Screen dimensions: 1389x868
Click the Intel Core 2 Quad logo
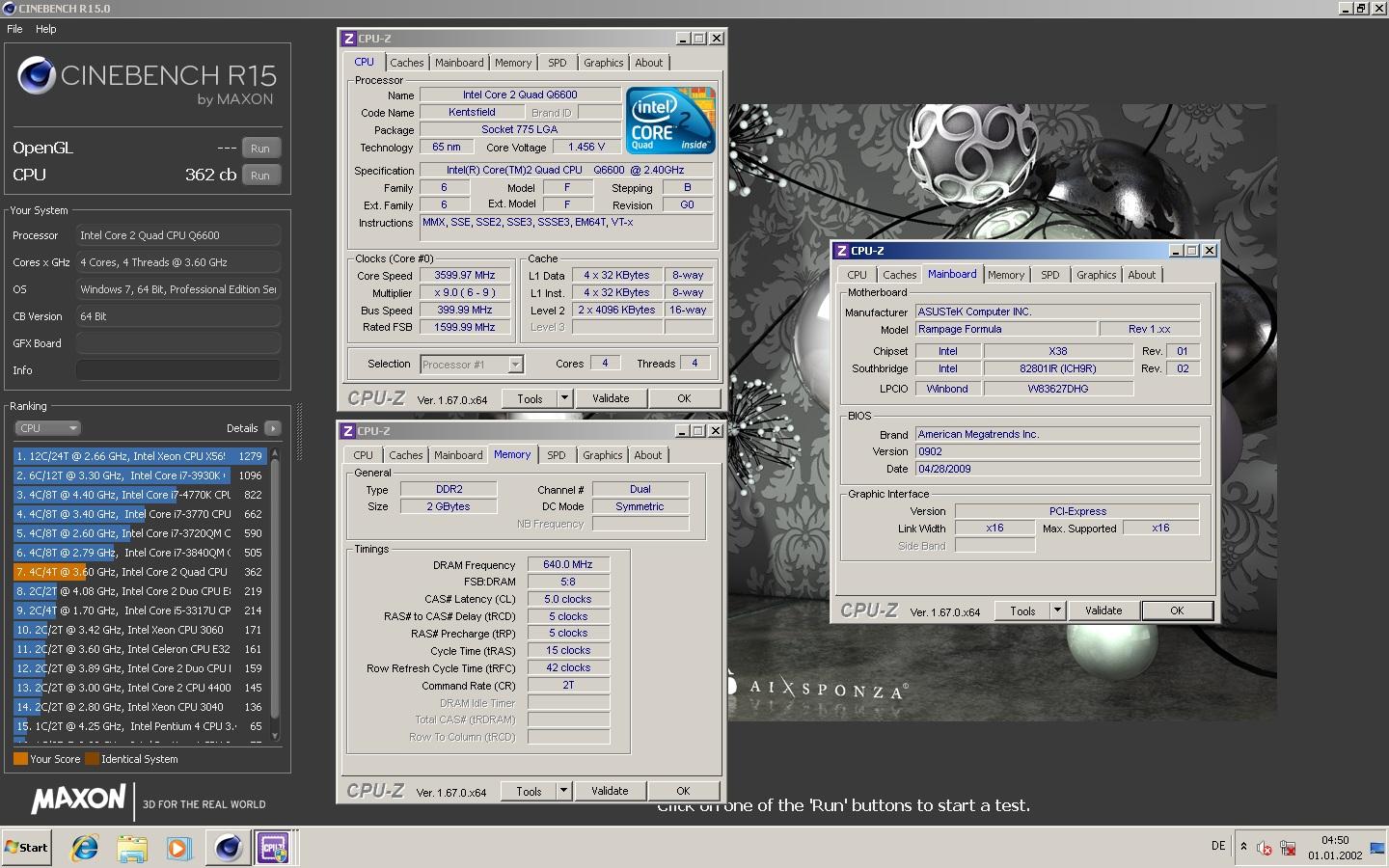point(670,121)
